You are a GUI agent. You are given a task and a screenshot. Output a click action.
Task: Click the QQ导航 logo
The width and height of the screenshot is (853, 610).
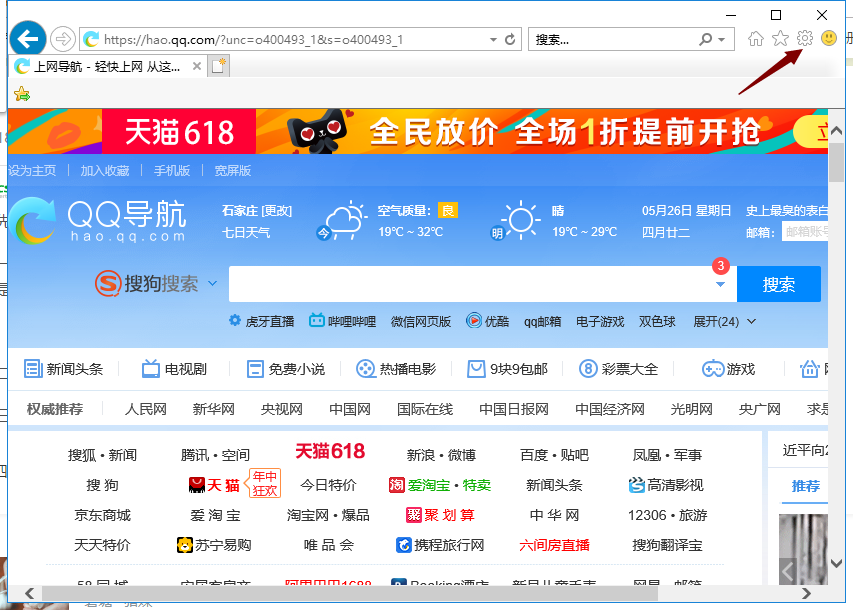tap(99, 220)
